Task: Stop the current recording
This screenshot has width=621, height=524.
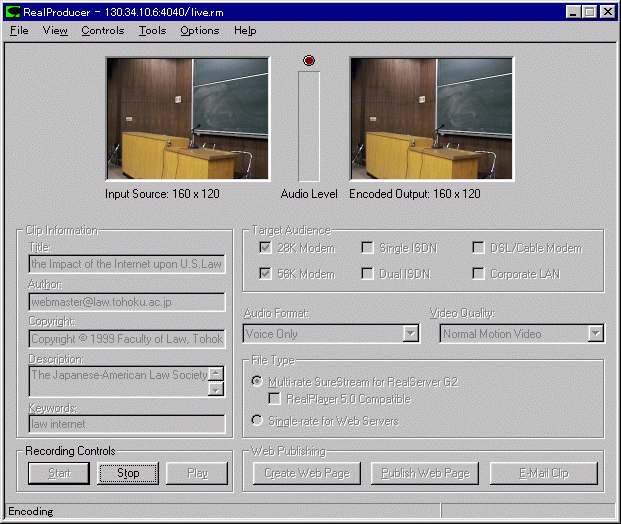Action: point(128,473)
